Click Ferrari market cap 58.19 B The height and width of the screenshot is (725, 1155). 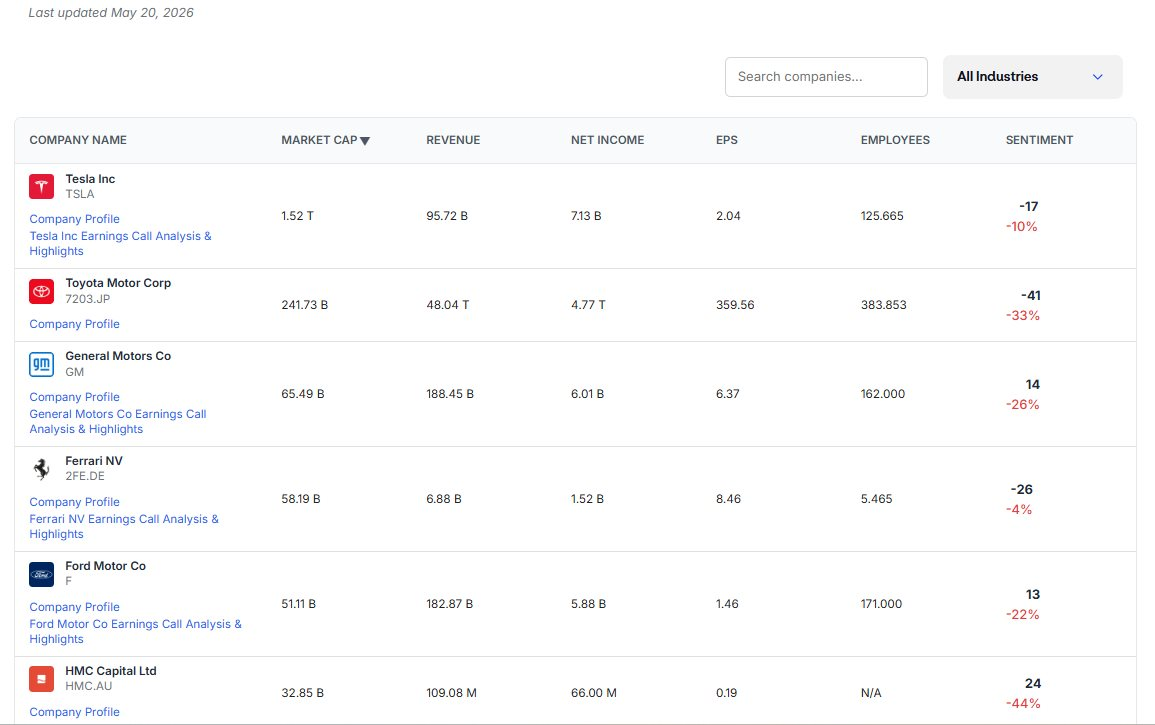coord(301,499)
